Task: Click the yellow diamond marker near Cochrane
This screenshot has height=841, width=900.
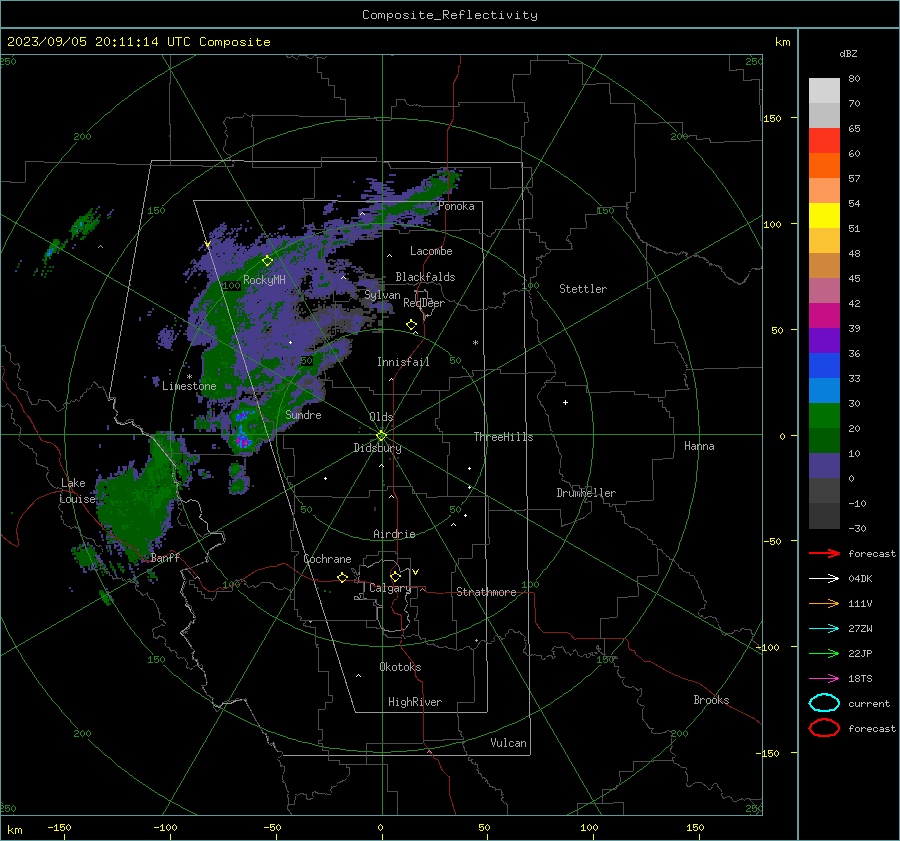Action: pos(343,578)
